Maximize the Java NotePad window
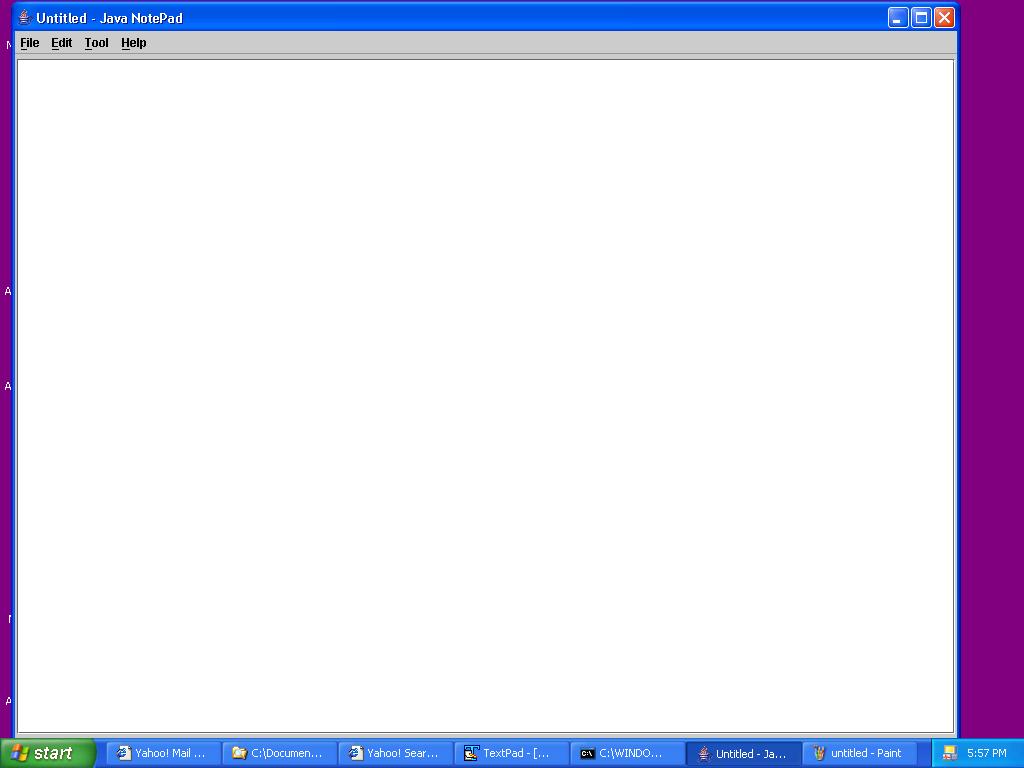Screen dimensions: 1024x768 coord(921,18)
